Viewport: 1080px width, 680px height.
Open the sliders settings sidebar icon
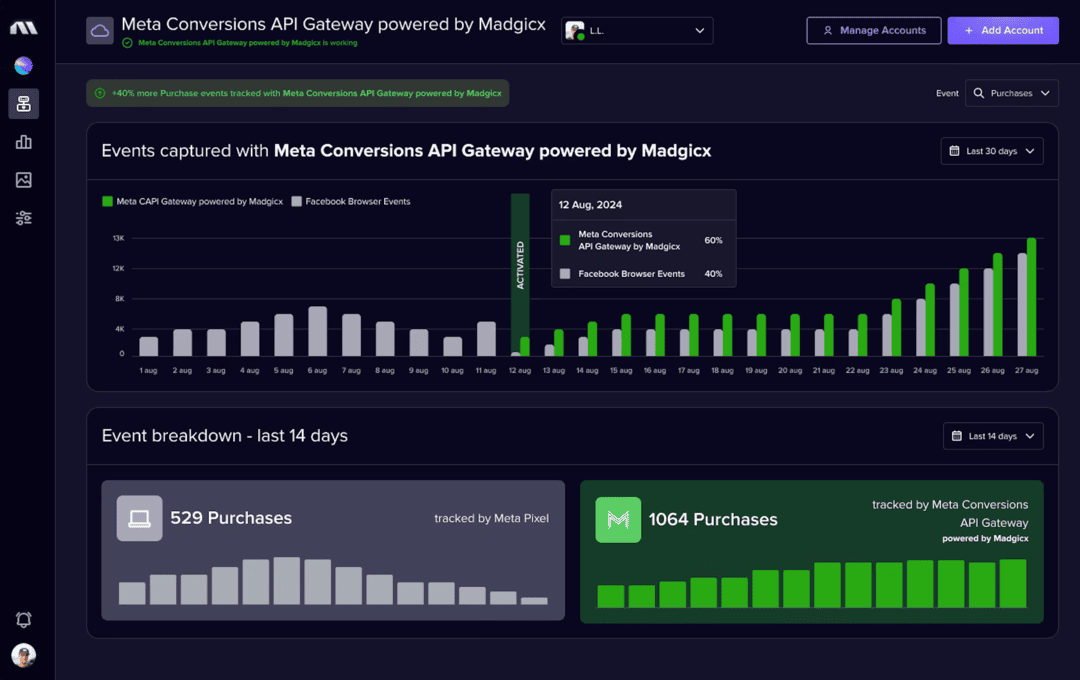23,218
